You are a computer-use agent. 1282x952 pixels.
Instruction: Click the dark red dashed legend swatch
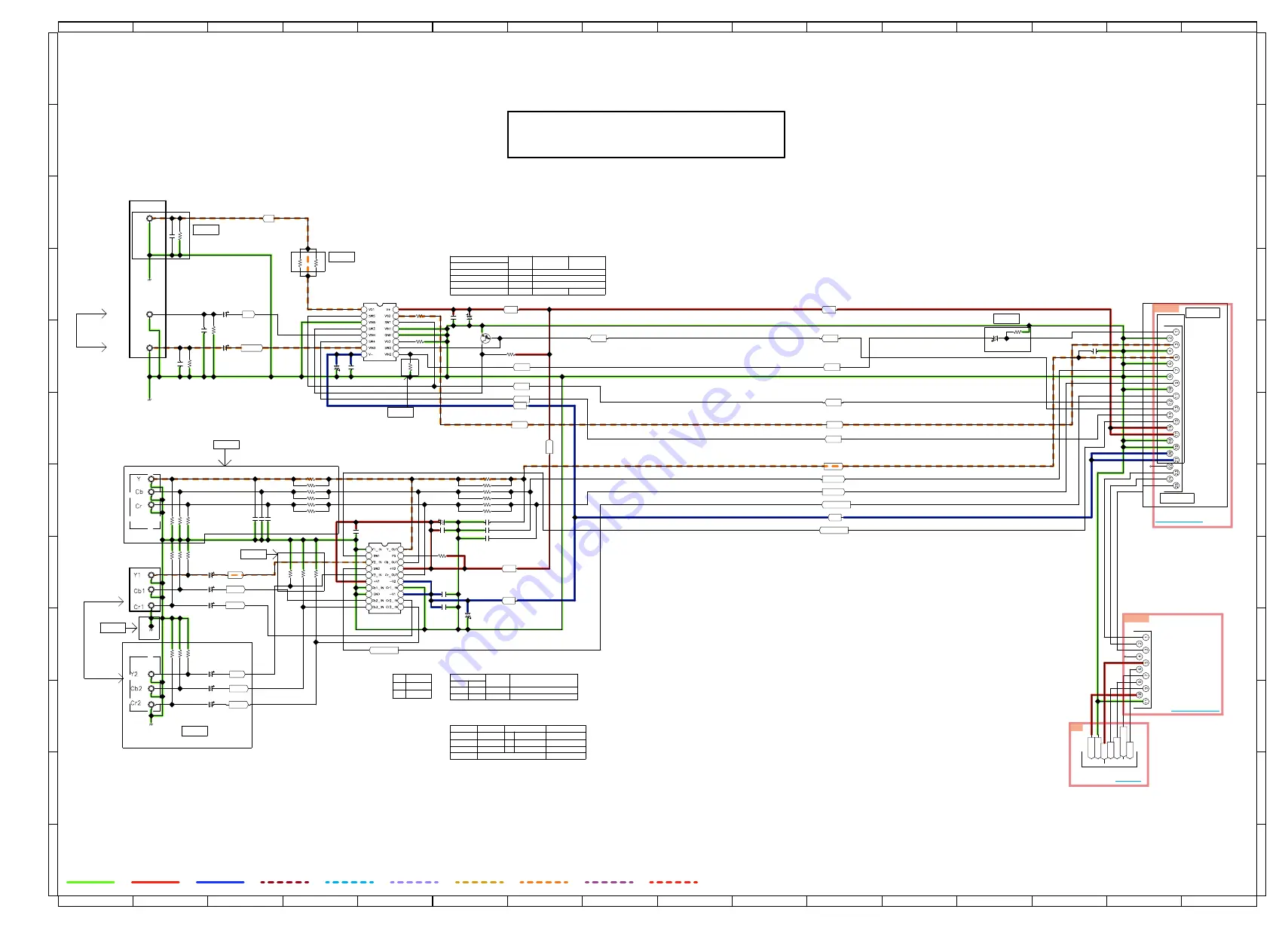click(x=285, y=882)
